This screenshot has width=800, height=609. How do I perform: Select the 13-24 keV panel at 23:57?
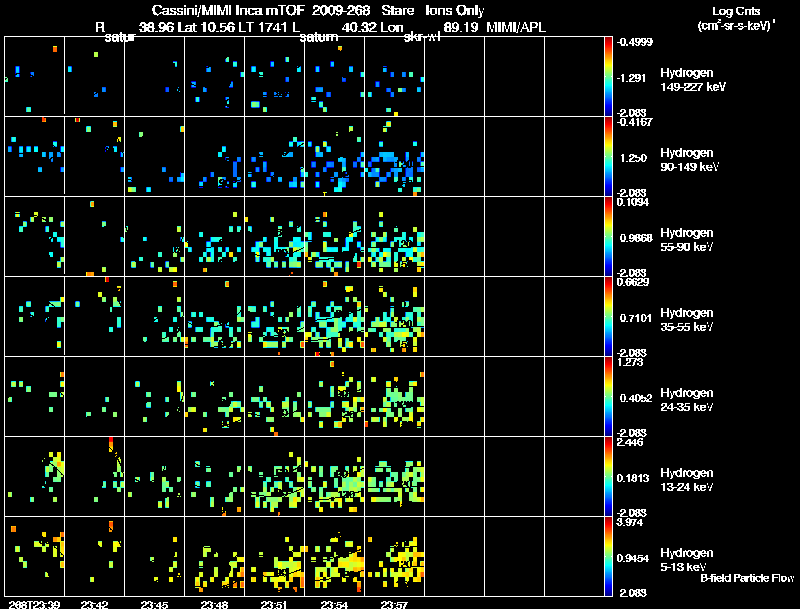pyautogui.click(x=394, y=476)
